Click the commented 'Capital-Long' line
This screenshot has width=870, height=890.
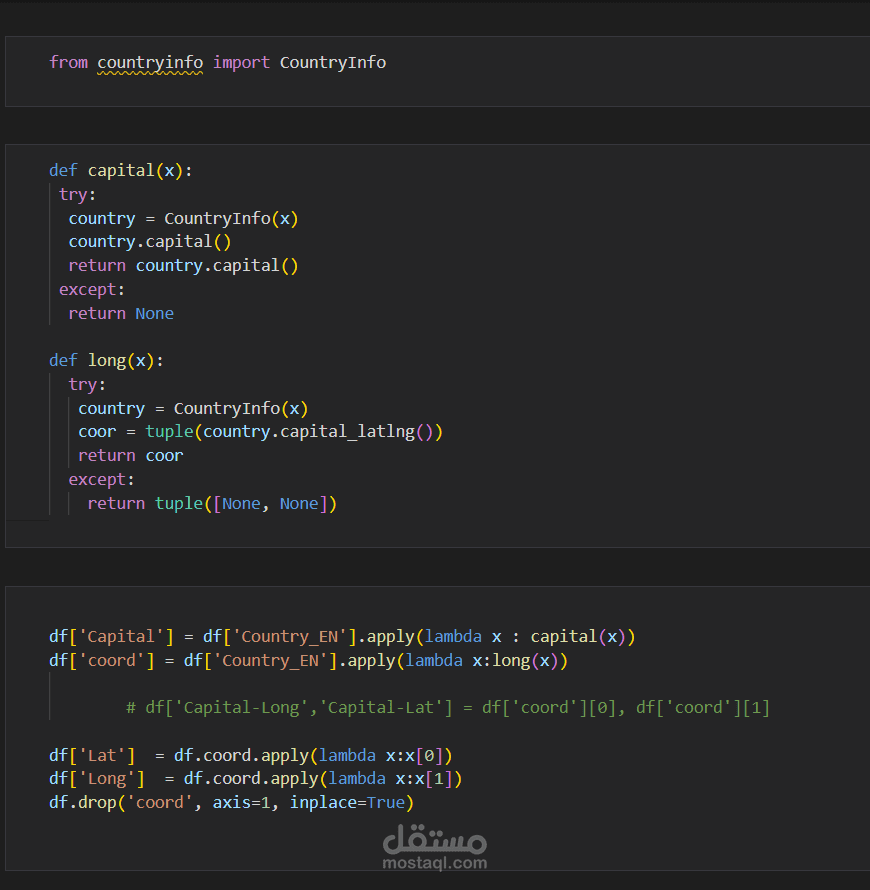pos(448,708)
